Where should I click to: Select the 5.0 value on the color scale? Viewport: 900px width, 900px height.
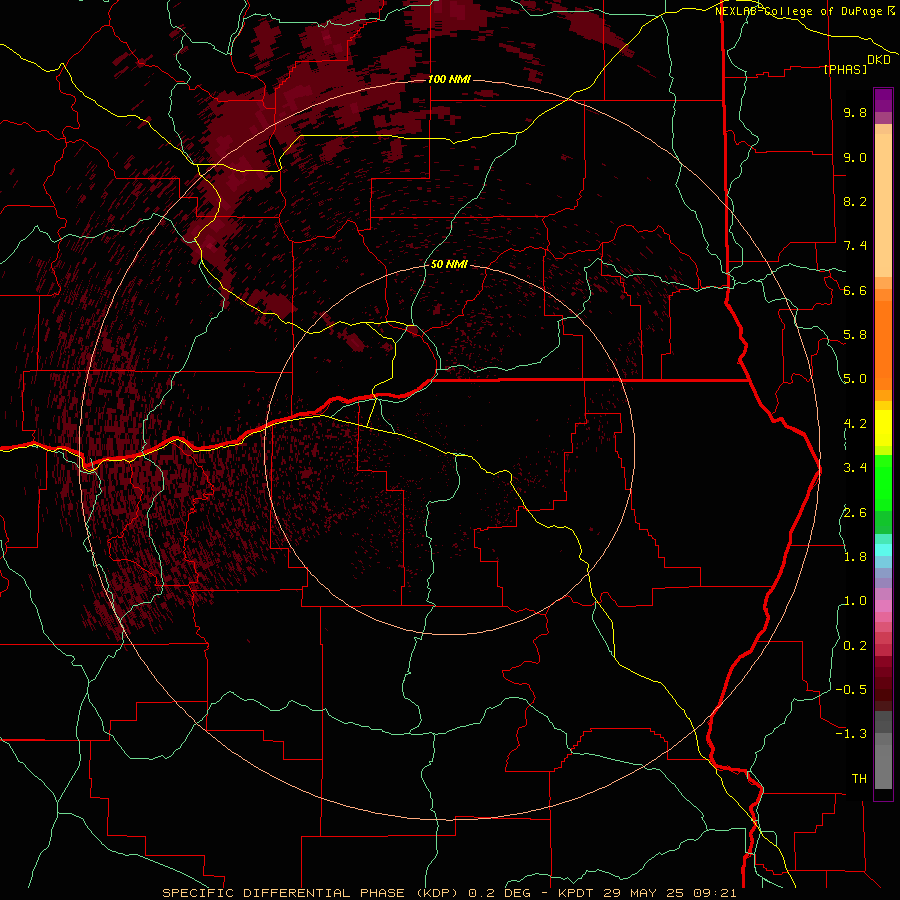[855, 379]
